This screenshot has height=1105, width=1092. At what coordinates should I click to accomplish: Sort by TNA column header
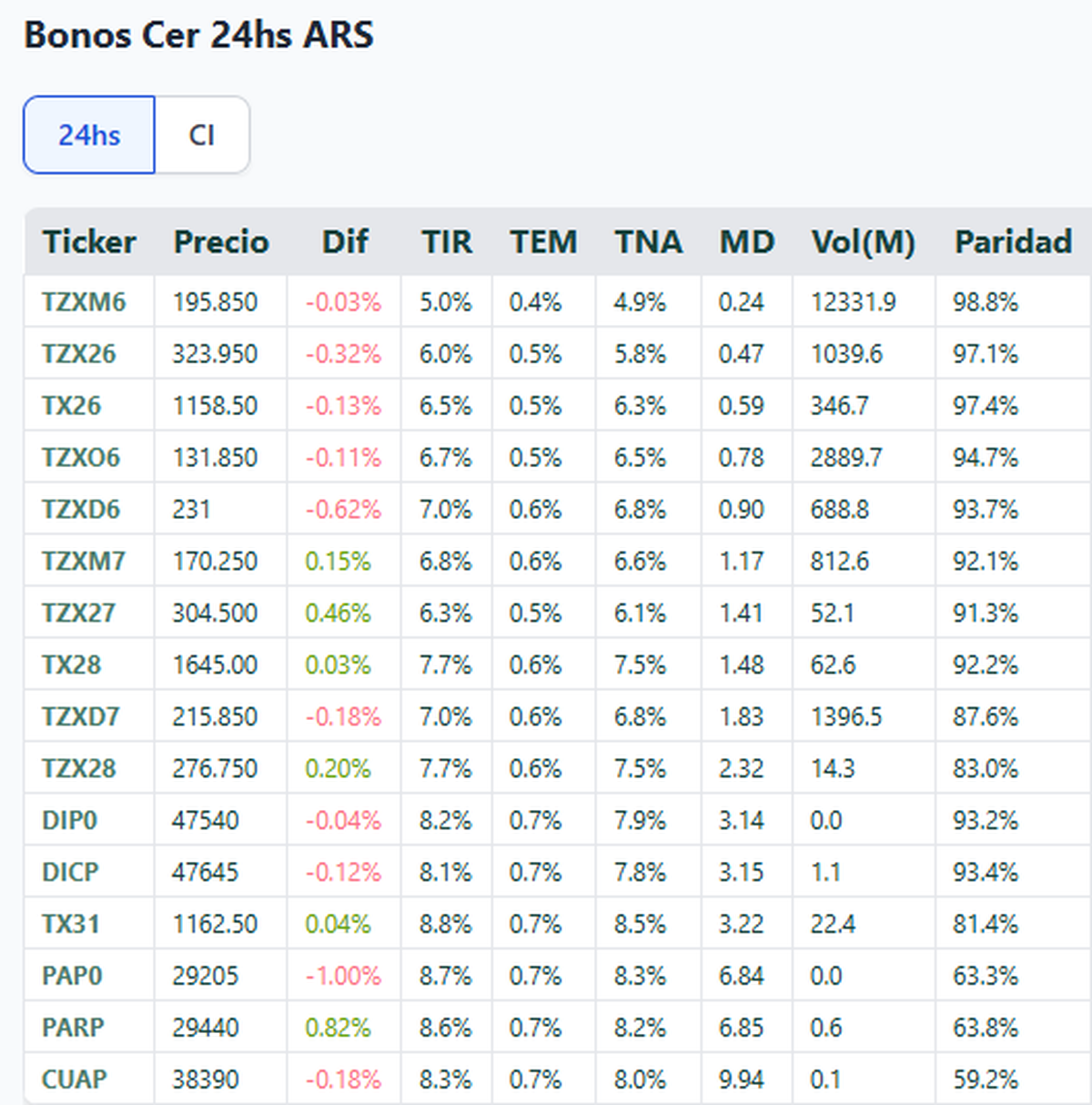coord(648,242)
